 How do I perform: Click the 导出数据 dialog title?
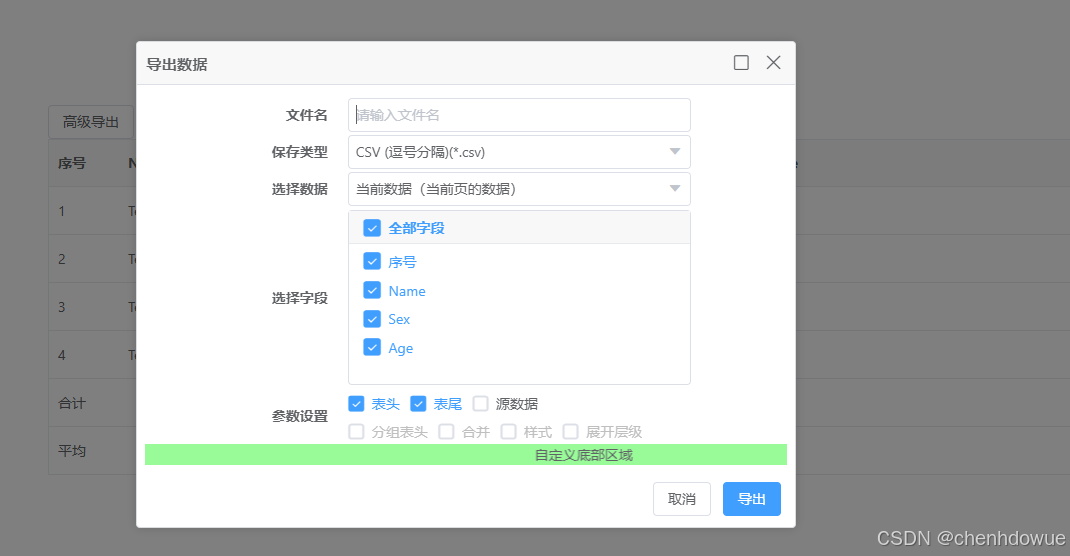(177, 64)
